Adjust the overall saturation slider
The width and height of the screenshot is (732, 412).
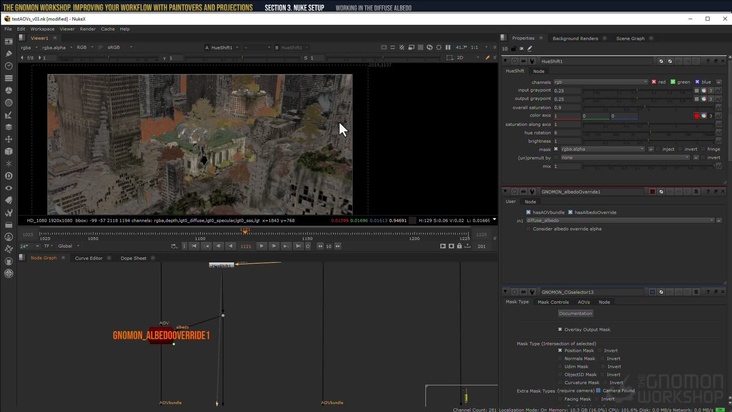pos(648,107)
